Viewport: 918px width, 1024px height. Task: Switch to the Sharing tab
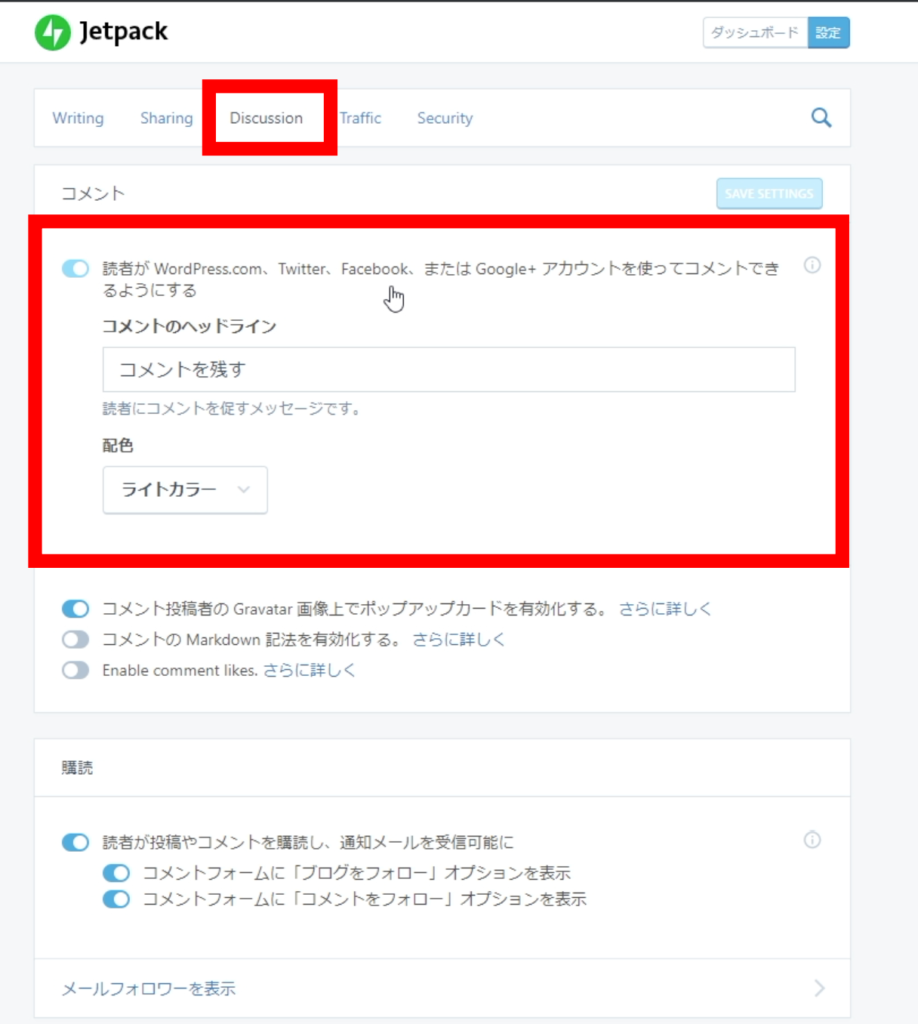tap(166, 118)
